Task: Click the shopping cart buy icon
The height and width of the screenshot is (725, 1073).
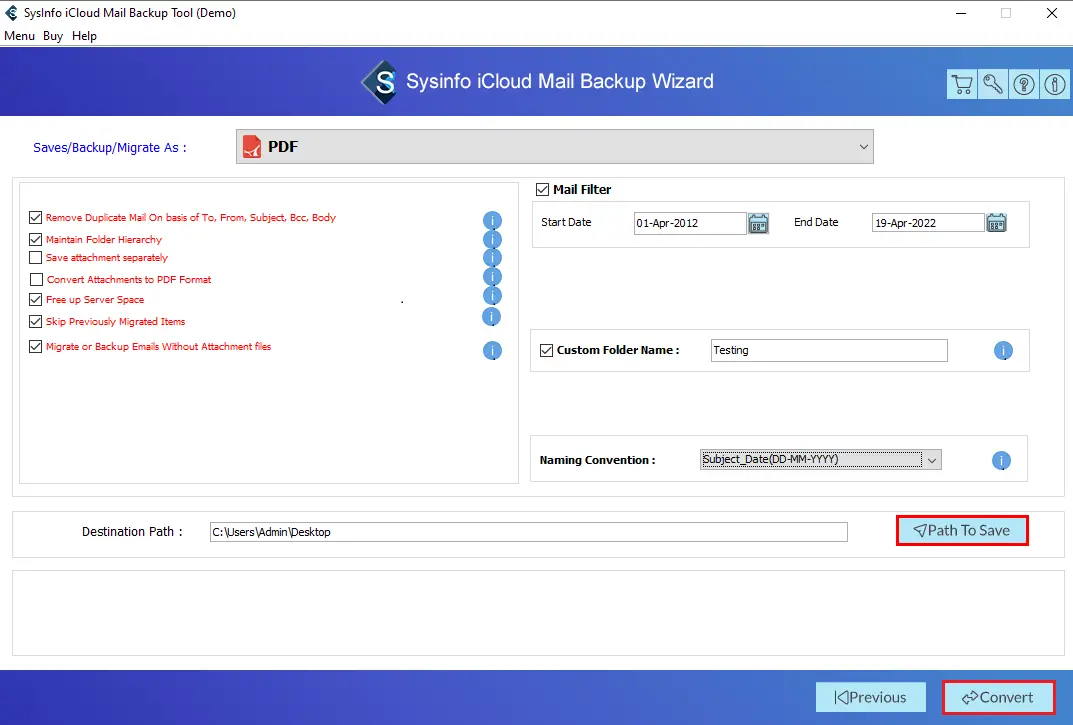Action: pos(961,85)
